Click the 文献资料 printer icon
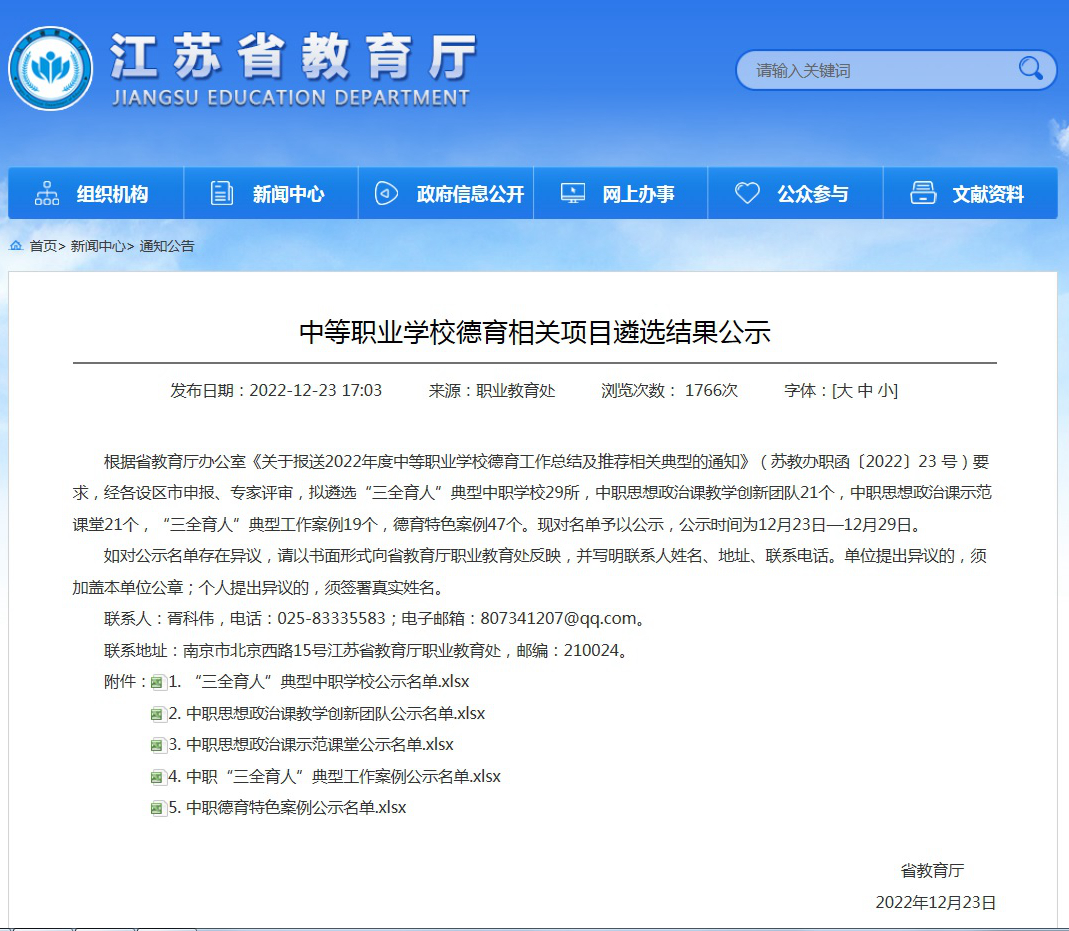Image resolution: width=1069 pixels, height=931 pixels. point(923,193)
